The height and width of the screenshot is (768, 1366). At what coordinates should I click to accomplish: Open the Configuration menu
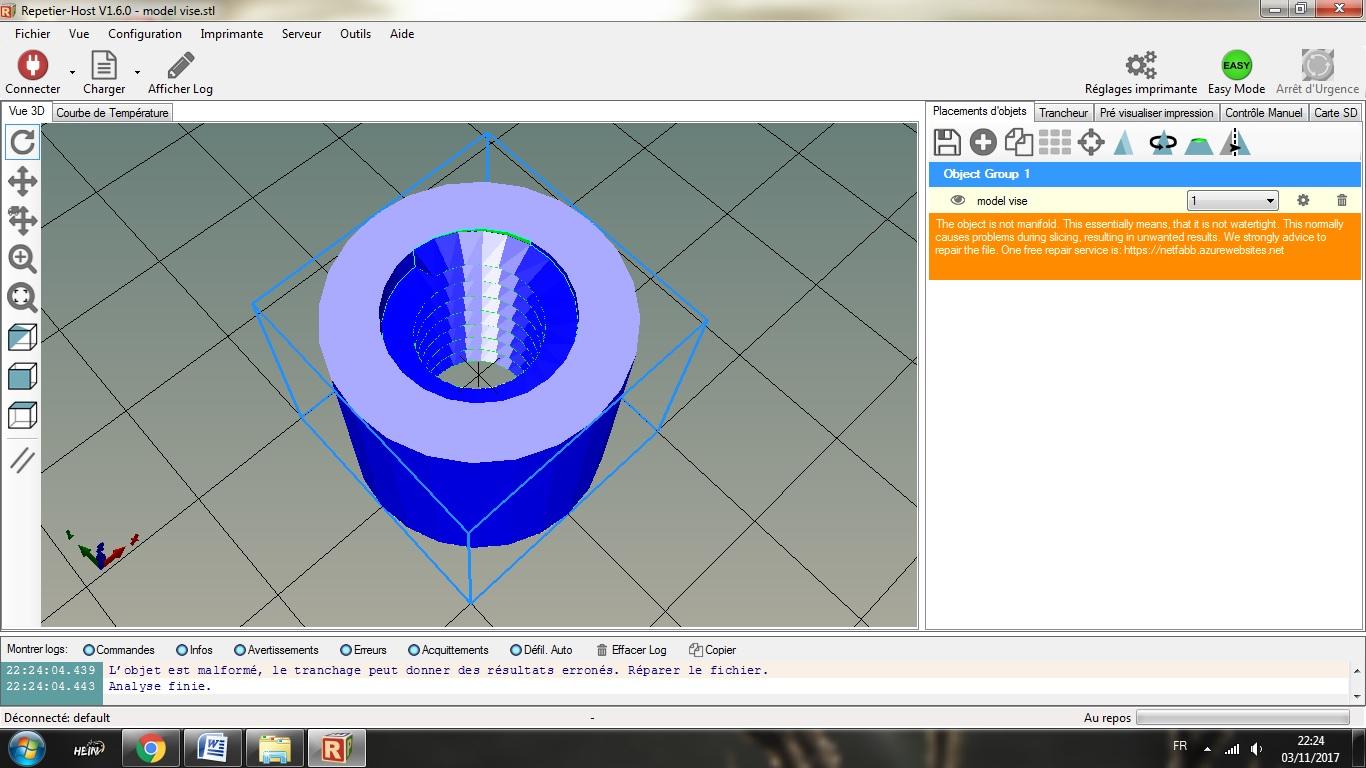pos(145,34)
